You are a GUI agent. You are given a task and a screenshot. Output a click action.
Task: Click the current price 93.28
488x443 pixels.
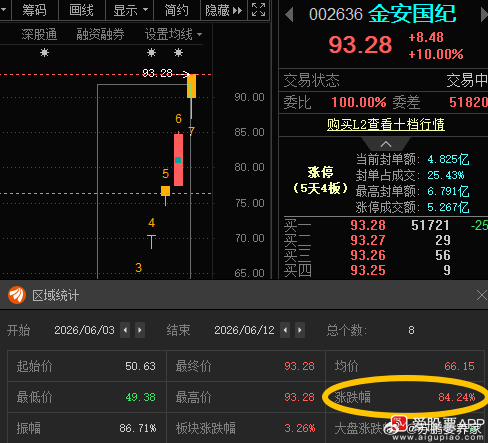click(x=360, y=45)
